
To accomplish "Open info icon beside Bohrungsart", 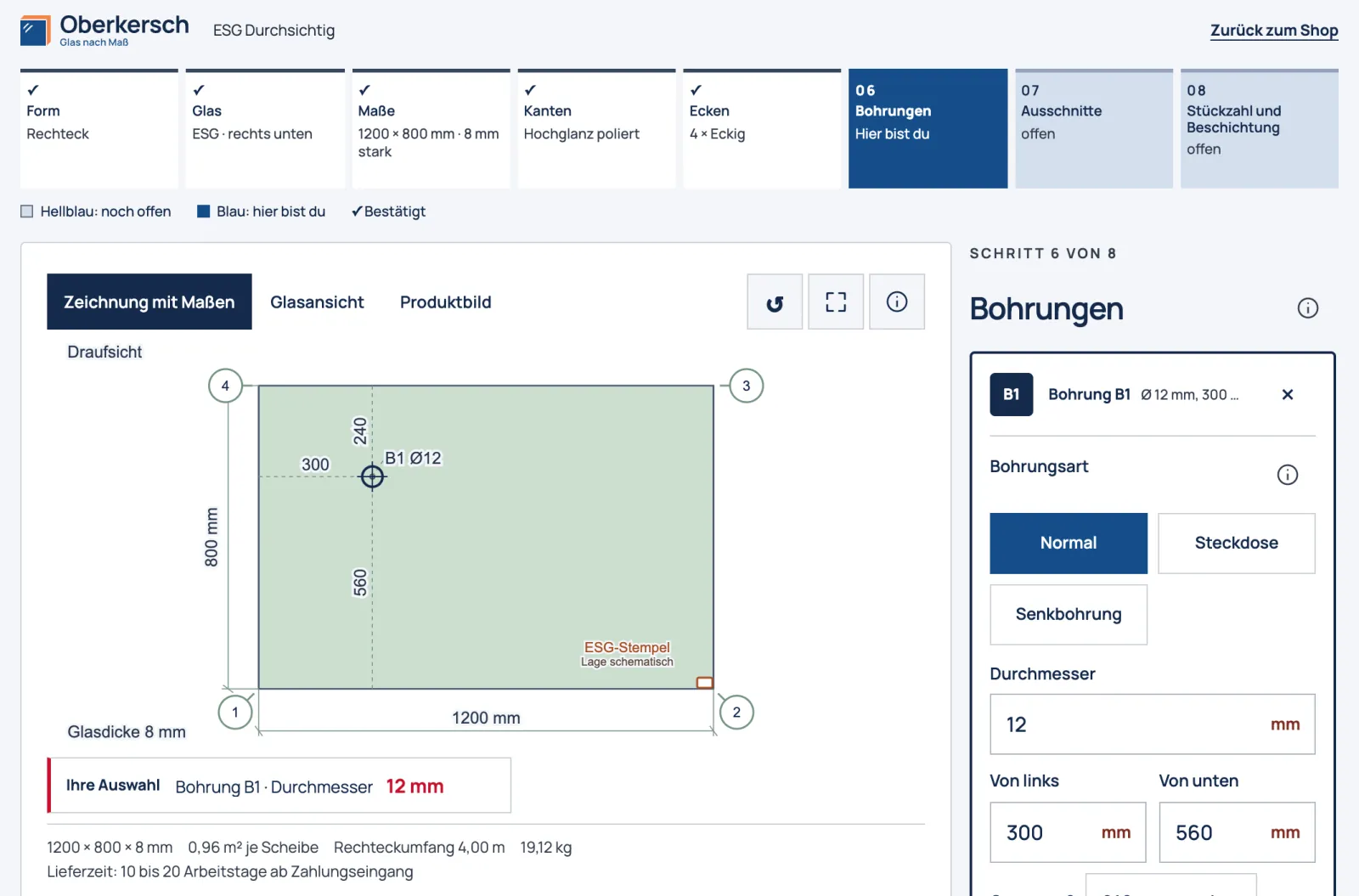I will point(1288,475).
